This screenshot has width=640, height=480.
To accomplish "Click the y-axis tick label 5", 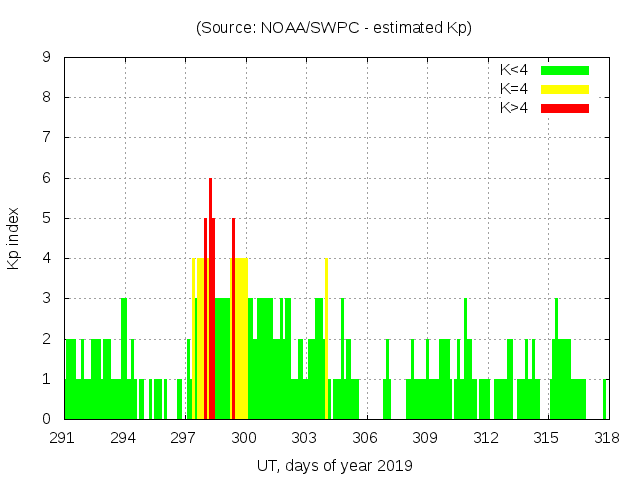I will (x=47, y=218).
